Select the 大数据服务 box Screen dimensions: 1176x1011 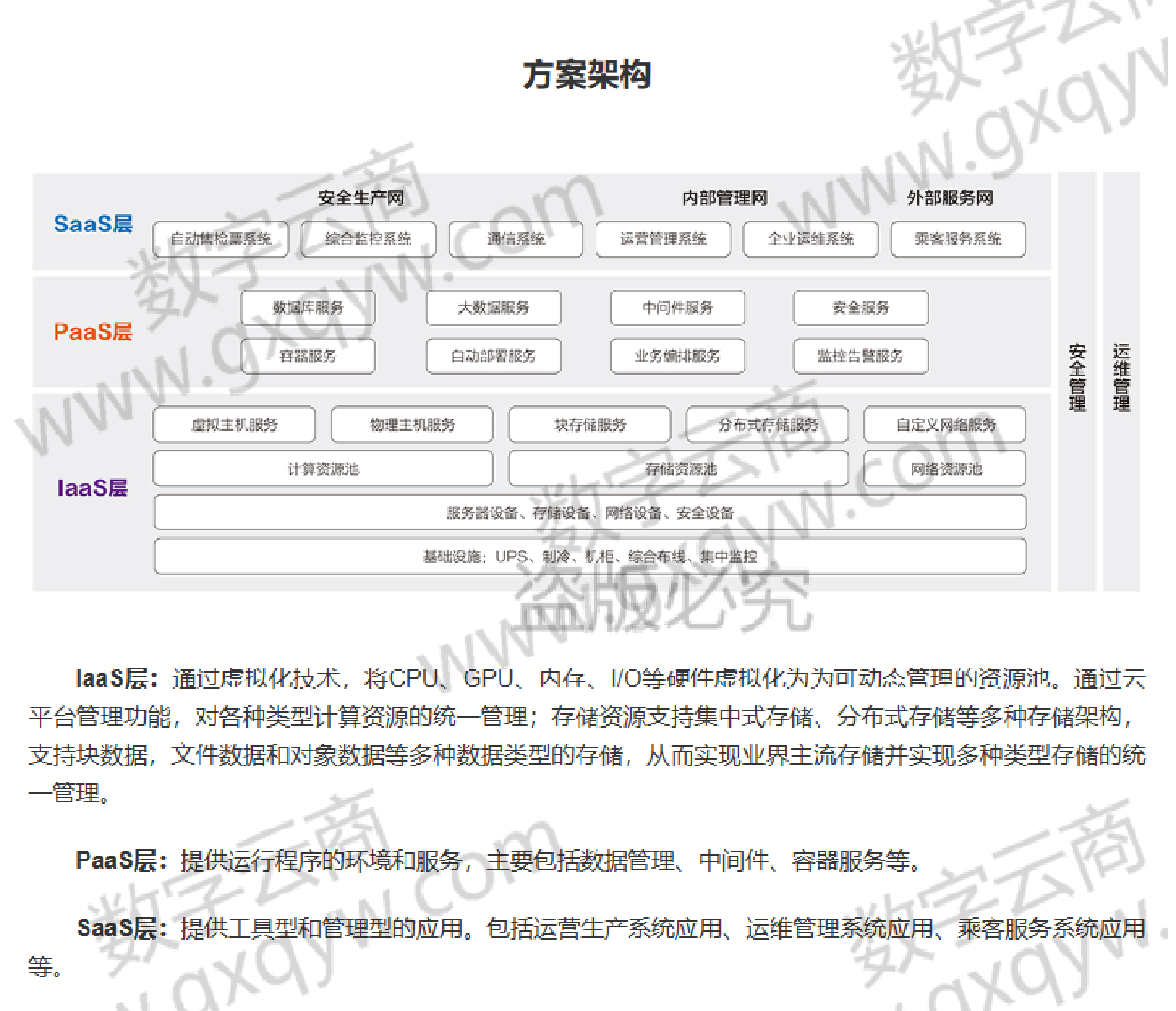pos(494,308)
